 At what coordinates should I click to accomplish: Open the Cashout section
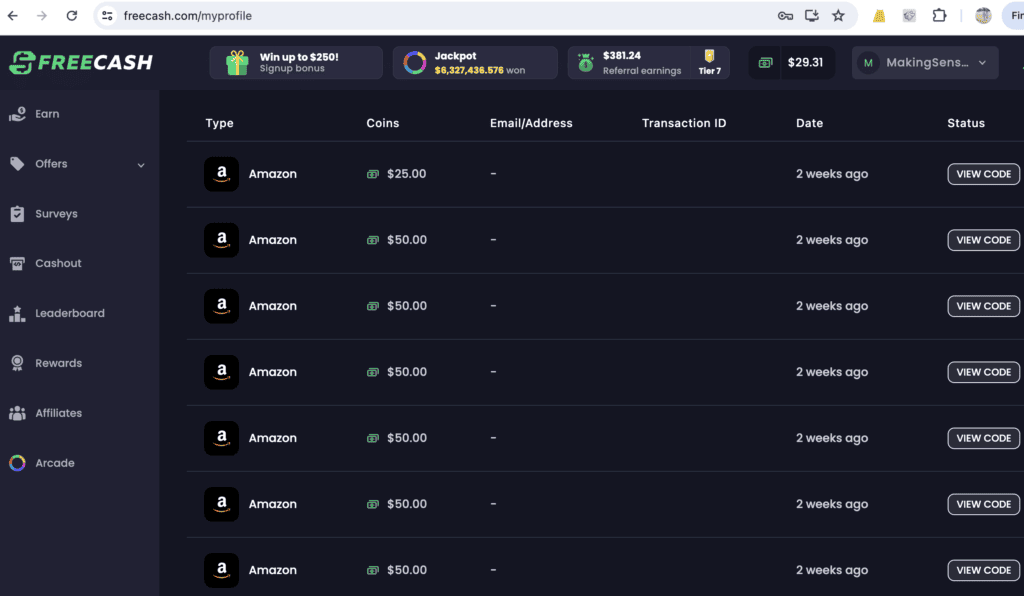point(58,263)
